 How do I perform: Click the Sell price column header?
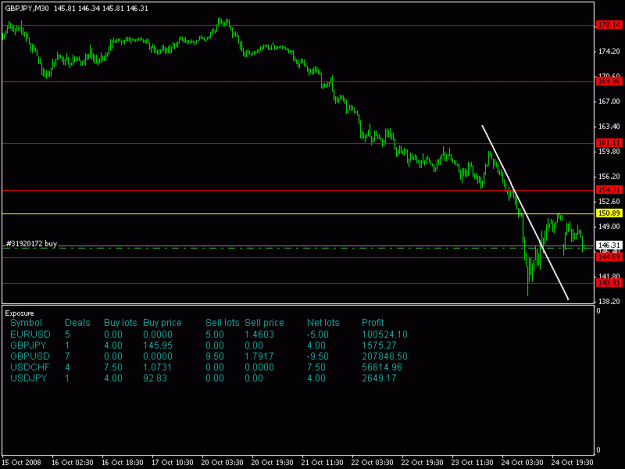click(x=264, y=323)
